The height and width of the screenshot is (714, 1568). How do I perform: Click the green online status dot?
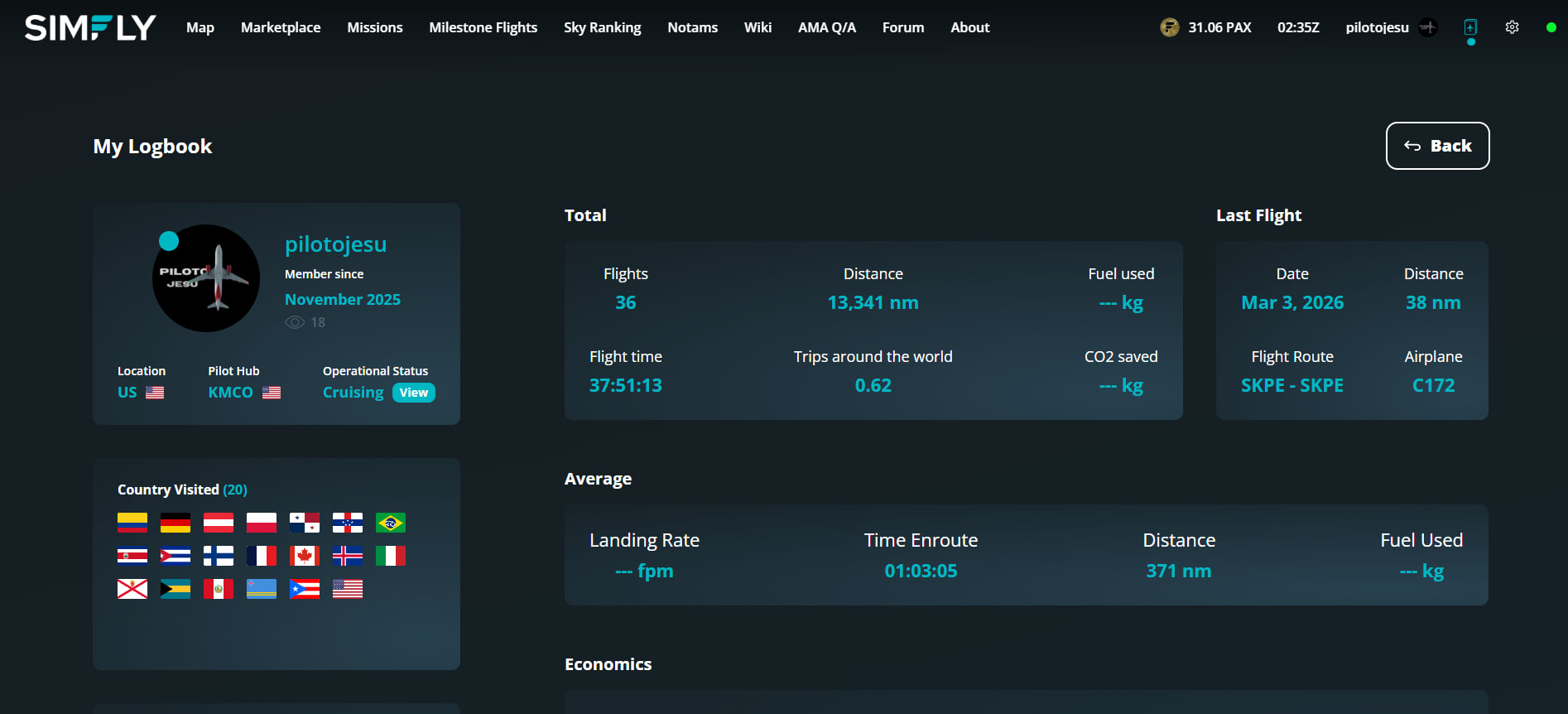click(1551, 27)
